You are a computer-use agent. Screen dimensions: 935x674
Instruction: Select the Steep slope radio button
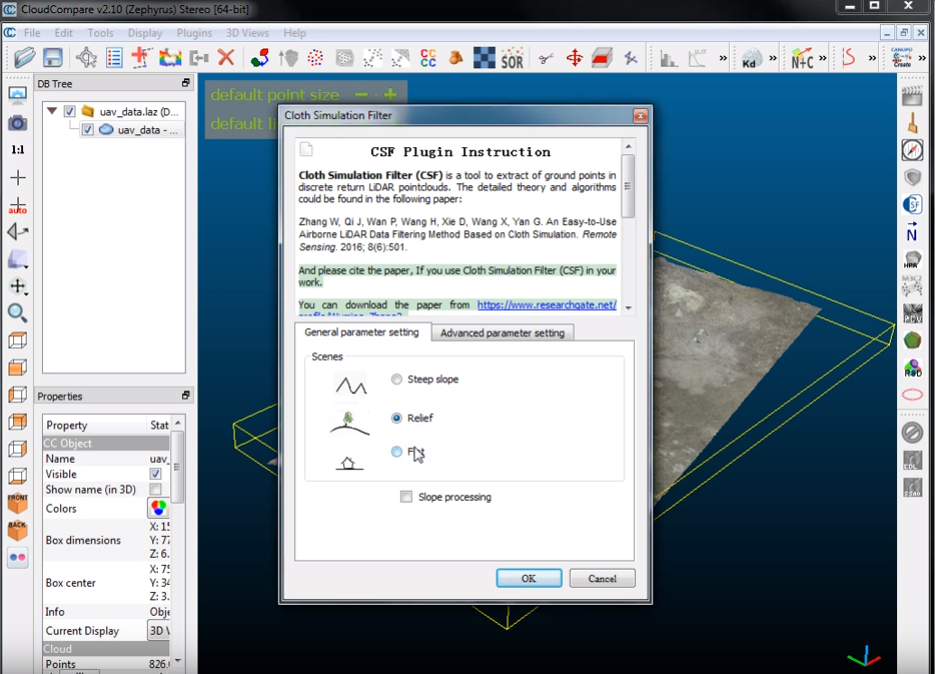(x=397, y=379)
